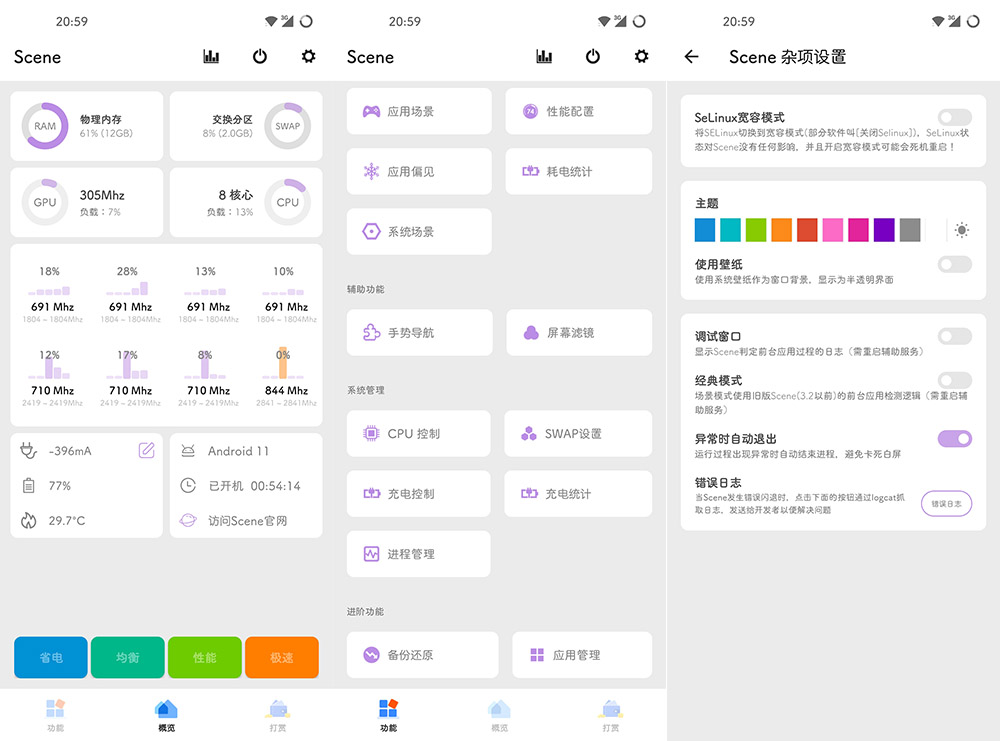Open 进程管理 process manager

click(x=418, y=554)
